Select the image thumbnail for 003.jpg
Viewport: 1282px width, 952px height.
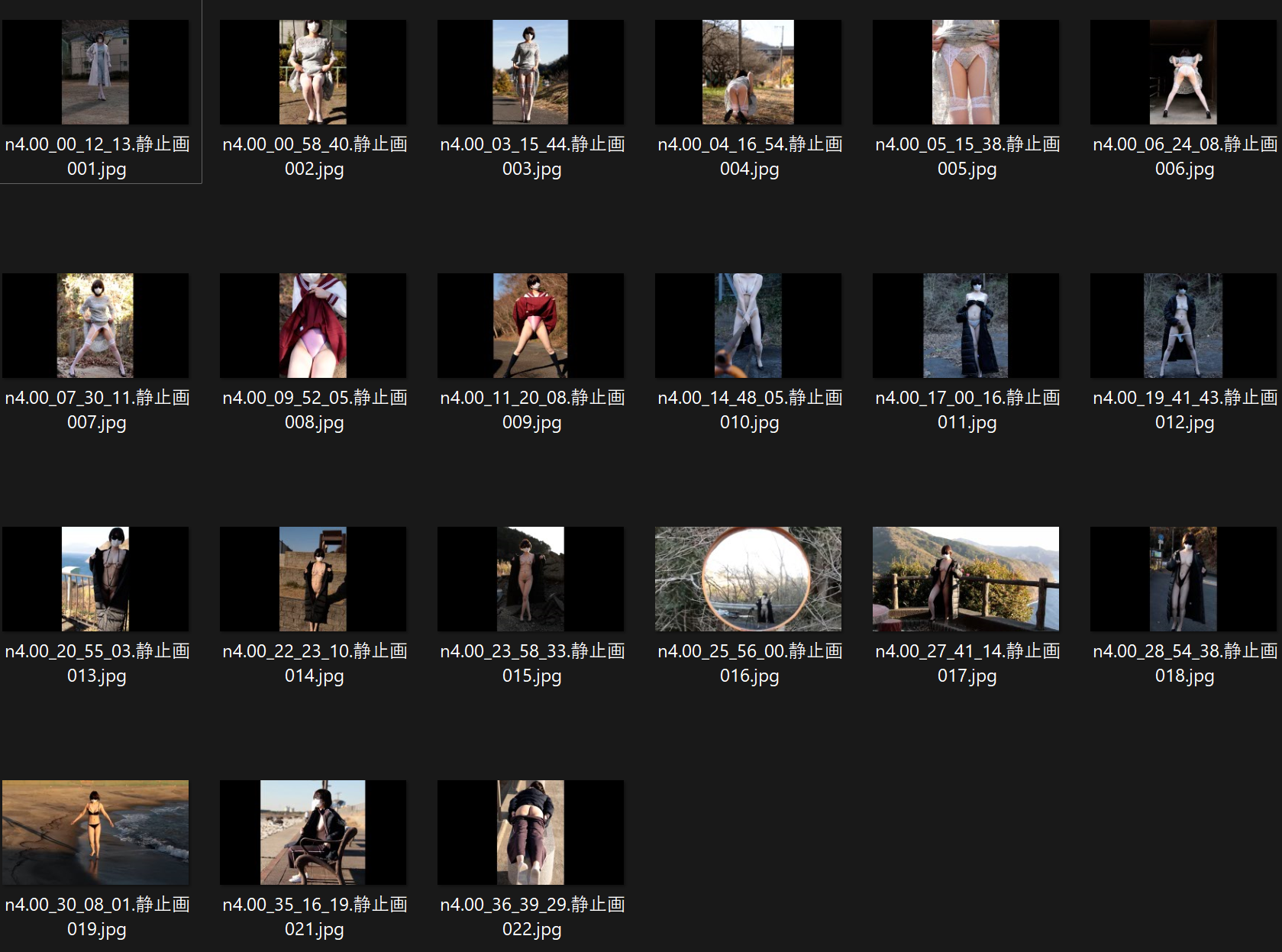click(531, 73)
